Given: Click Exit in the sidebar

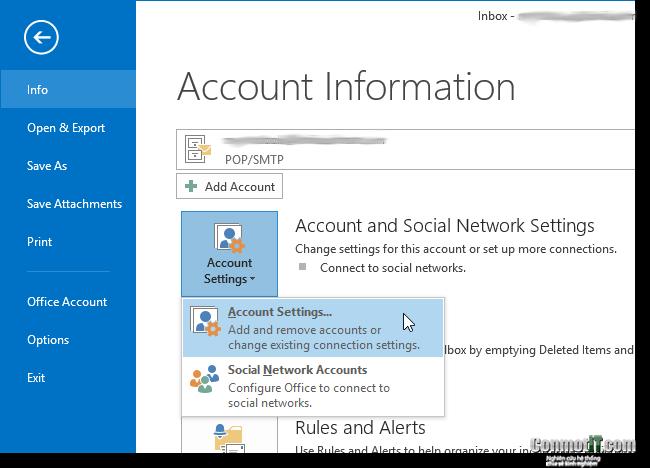Looking at the screenshot, I should click(36, 378).
